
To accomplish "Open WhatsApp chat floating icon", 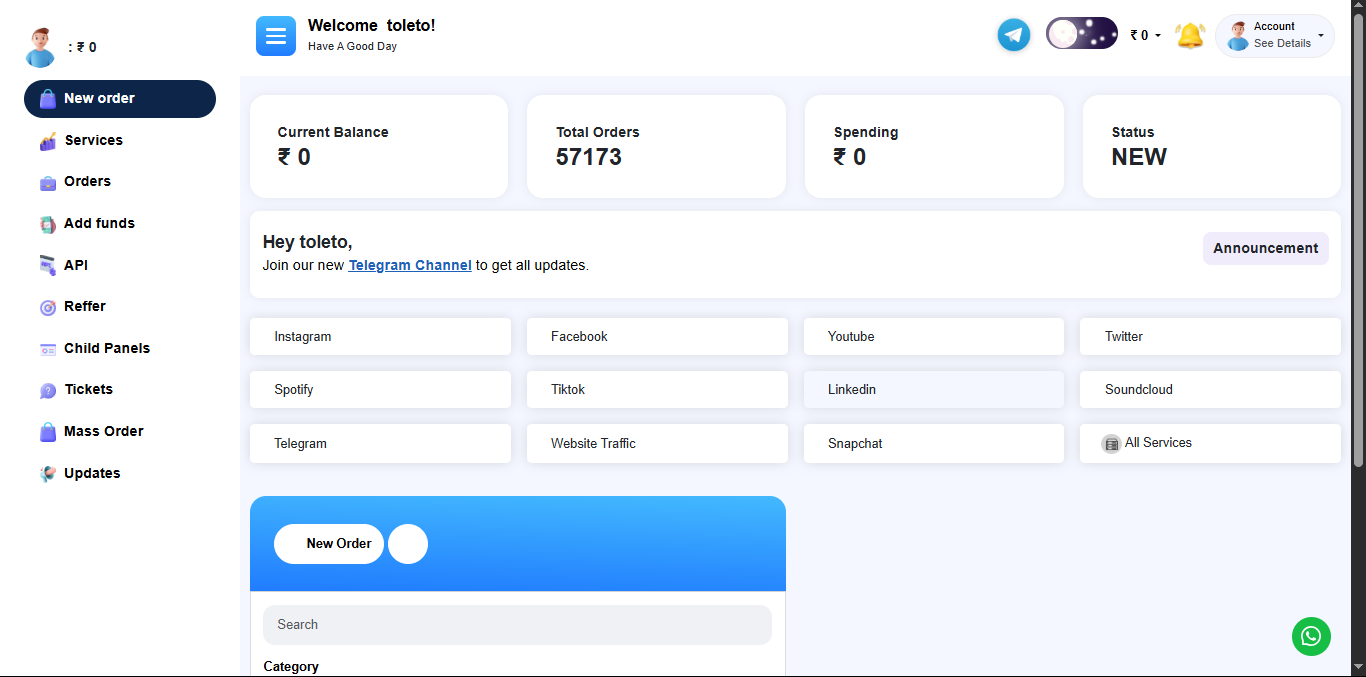I will coord(1311,636).
